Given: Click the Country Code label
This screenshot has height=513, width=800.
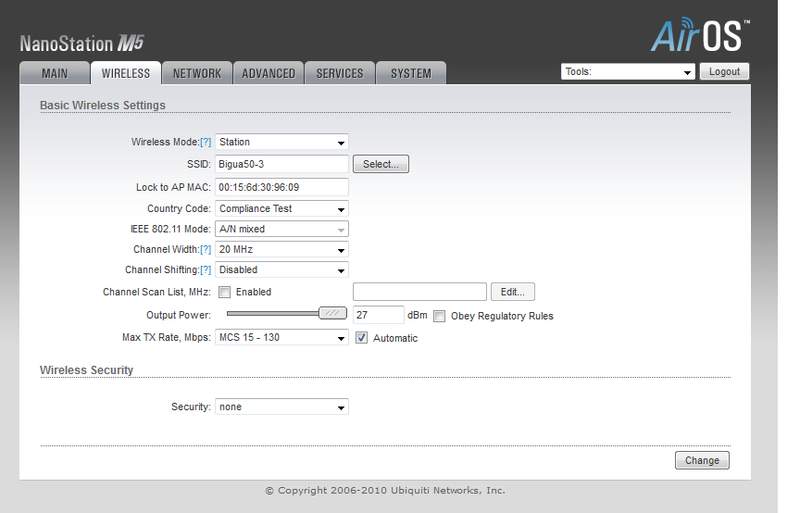Looking at the screenshot, I should click(x=179, y=208).
